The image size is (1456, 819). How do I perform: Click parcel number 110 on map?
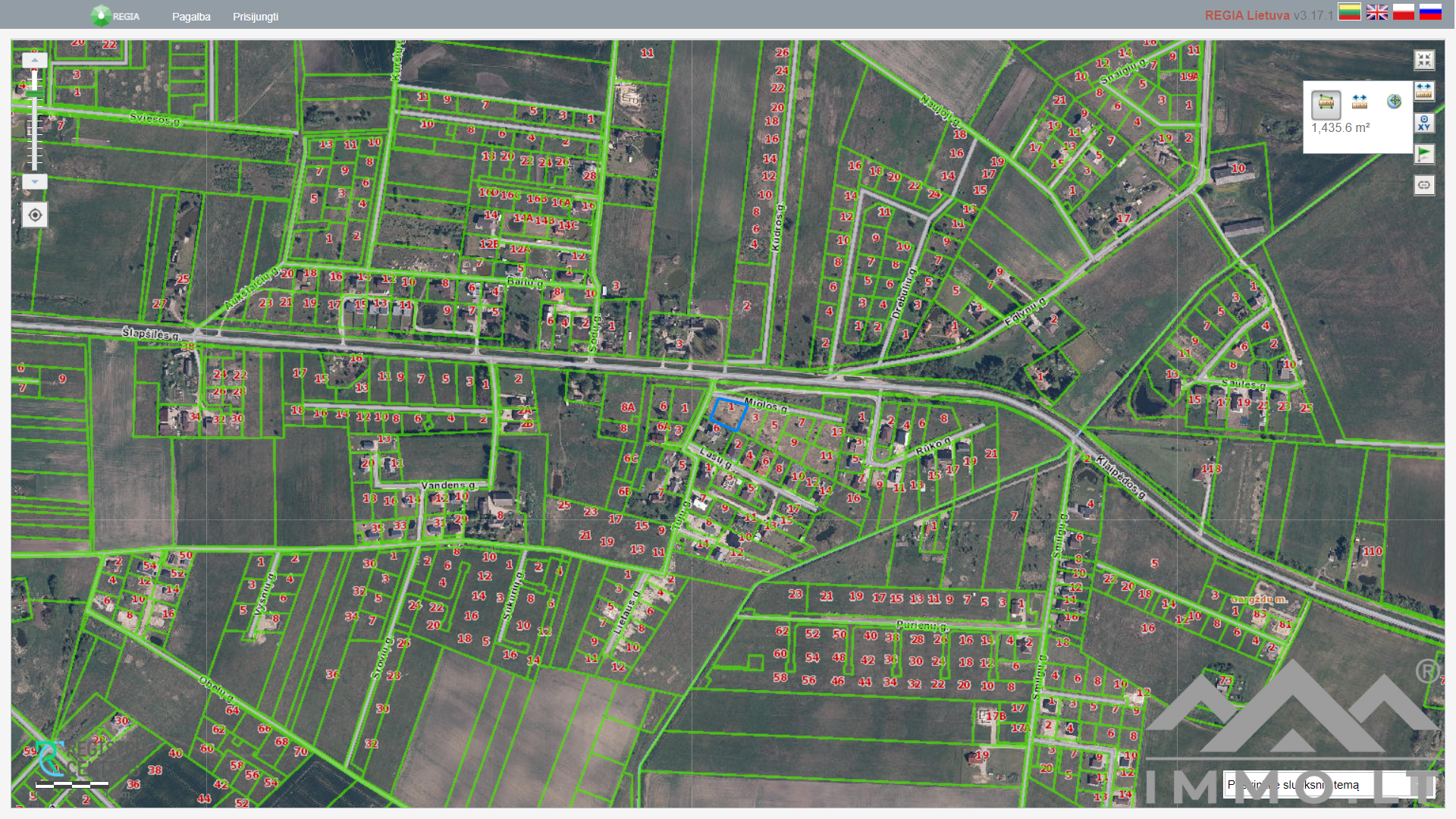[1373, 551]
